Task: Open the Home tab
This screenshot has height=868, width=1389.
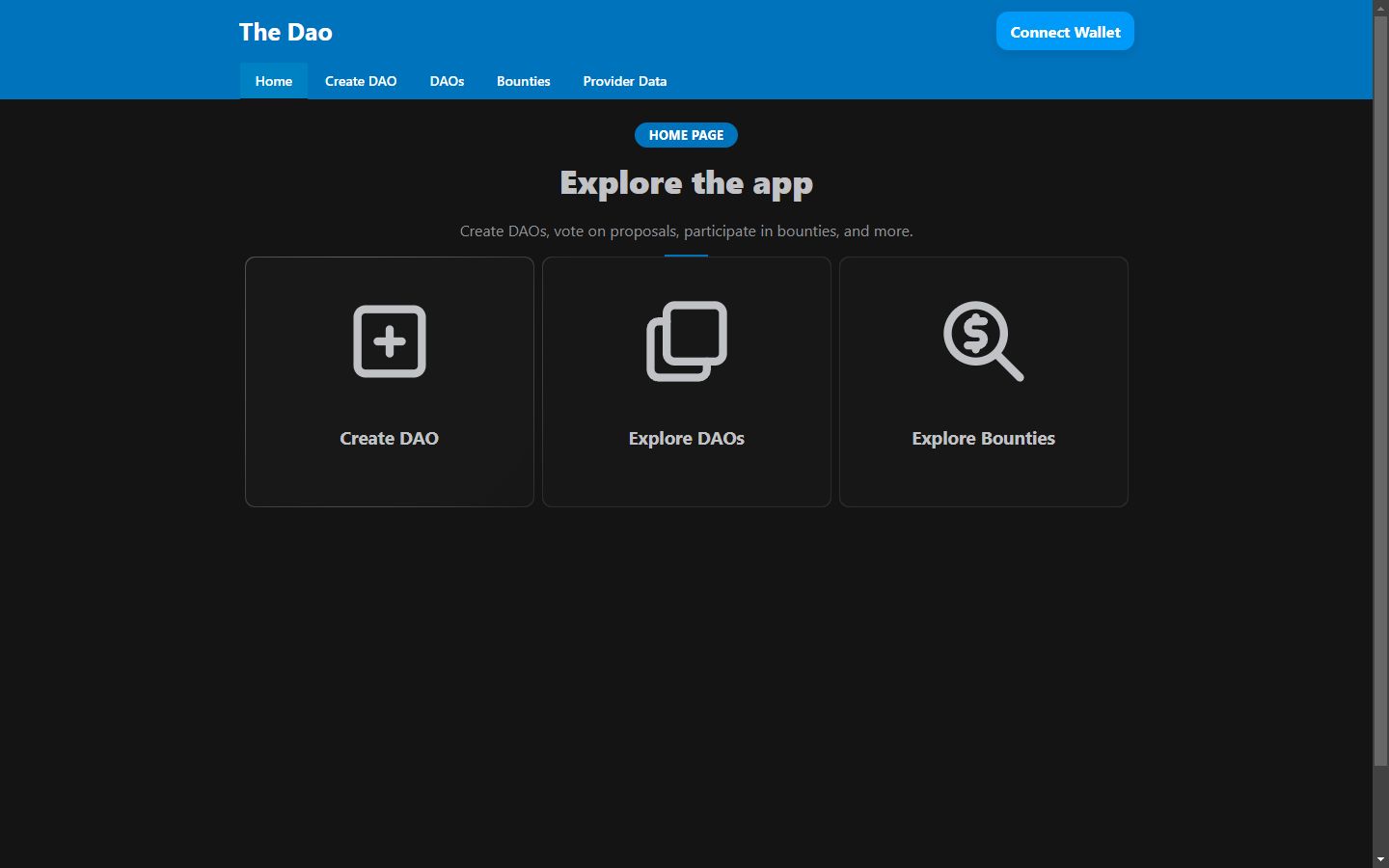Action: (x=274, y=81)
